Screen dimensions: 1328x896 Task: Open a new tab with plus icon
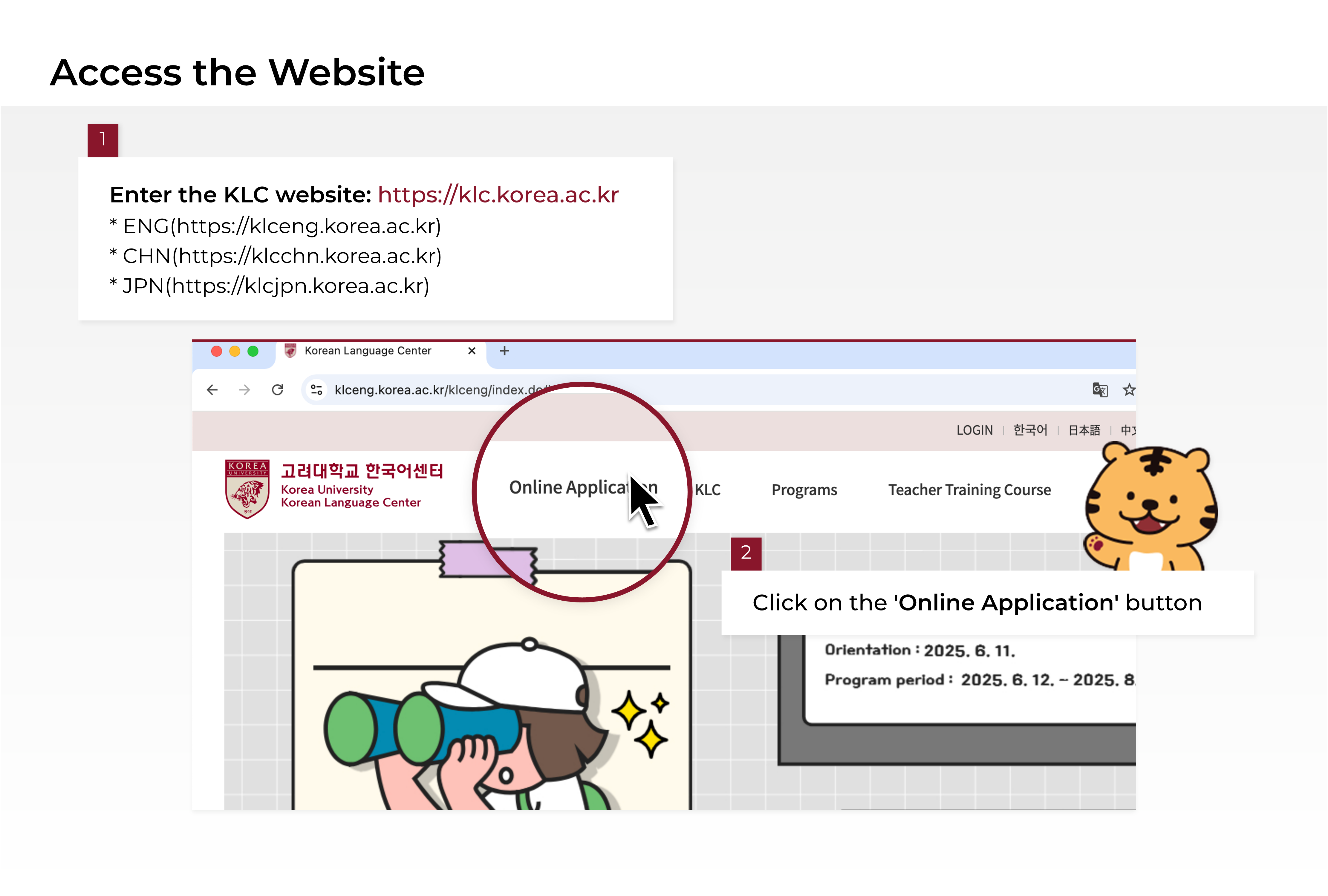[x=504, y=351]
